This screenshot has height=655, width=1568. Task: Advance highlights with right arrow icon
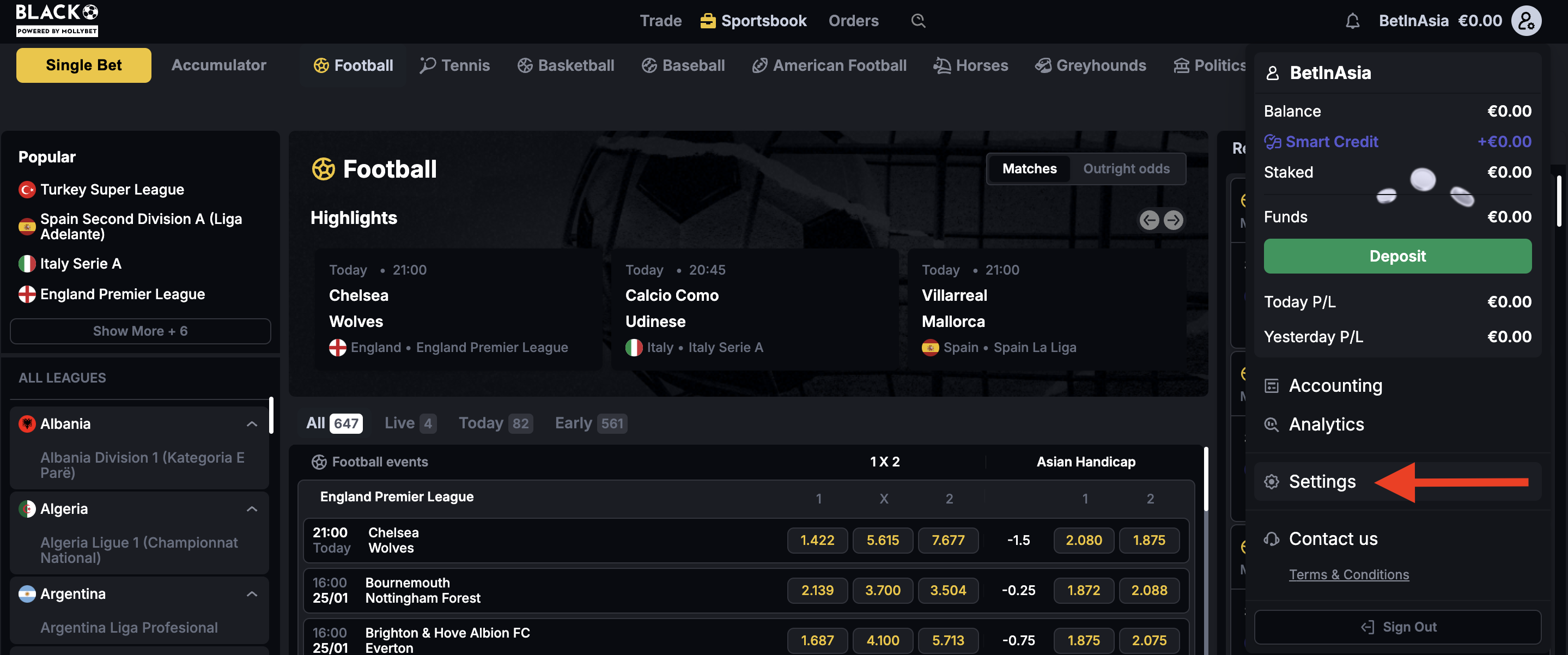(x=1173, y=220)
